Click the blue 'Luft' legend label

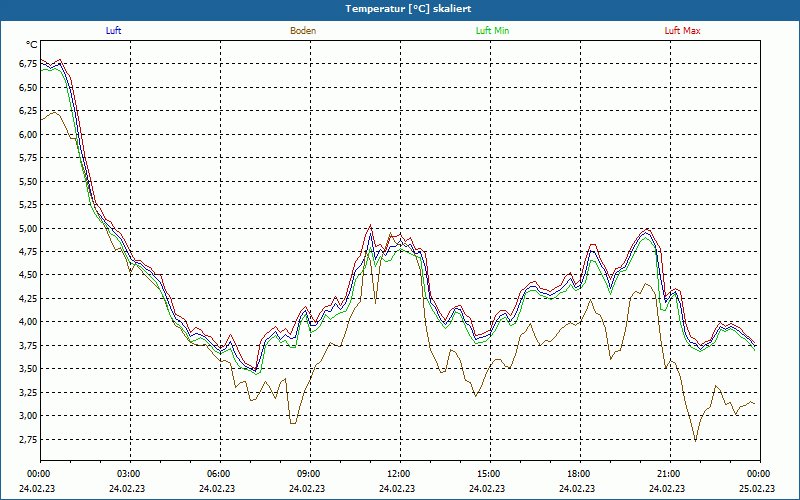(x=113, y=31)
